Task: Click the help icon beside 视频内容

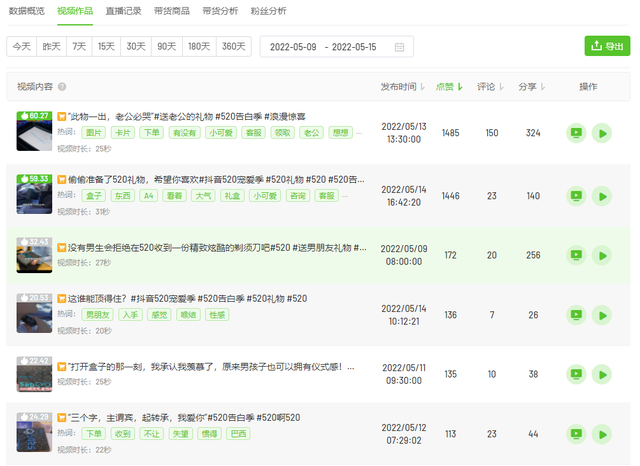Action: pyautogui.click(x=62, y=88)
